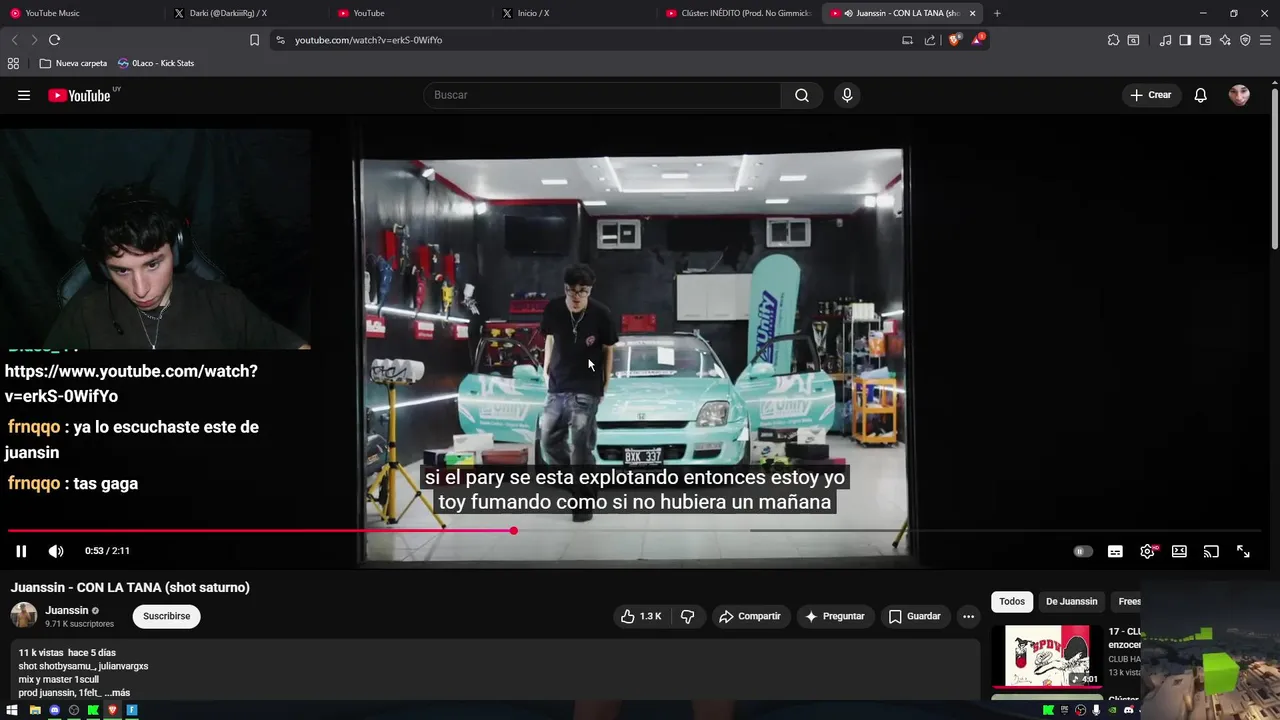This screenshot has height=720, width=1280.
Task: Open Brave VPN shield icon
Action: pyautogui.click(x=1245, y=40)
